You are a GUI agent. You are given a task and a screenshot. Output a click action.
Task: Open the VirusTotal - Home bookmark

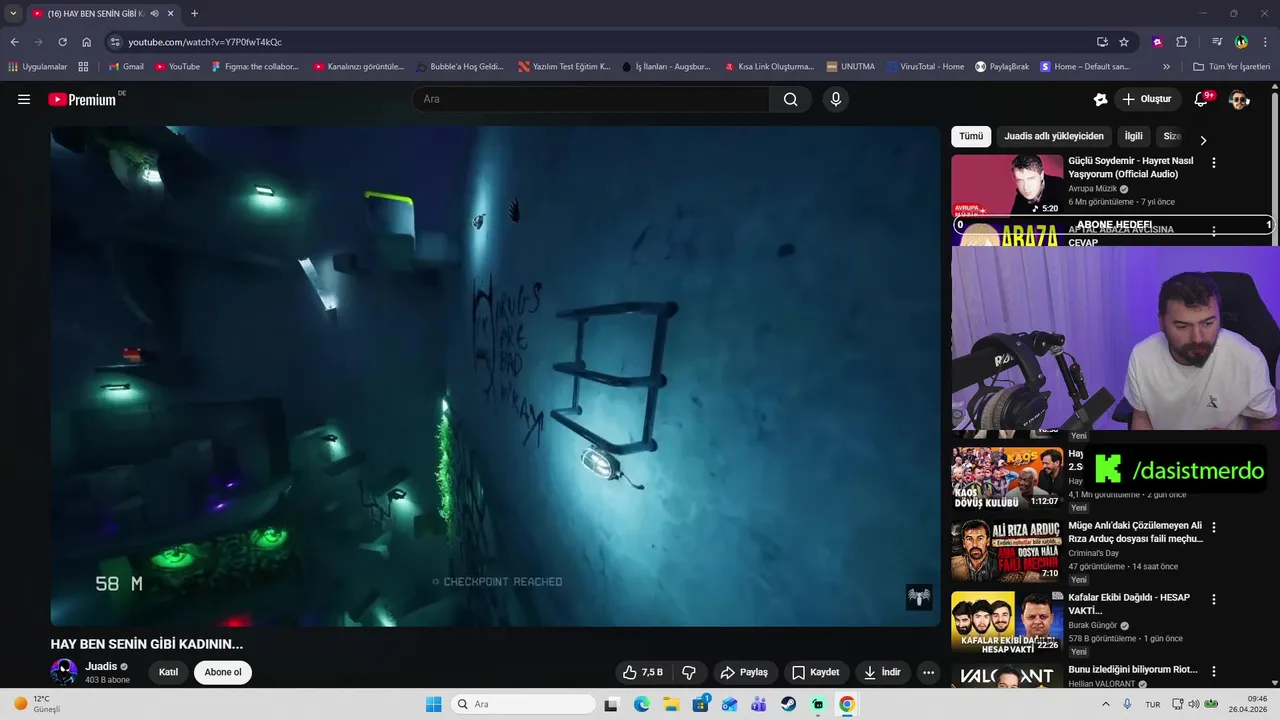coord(925,67)
